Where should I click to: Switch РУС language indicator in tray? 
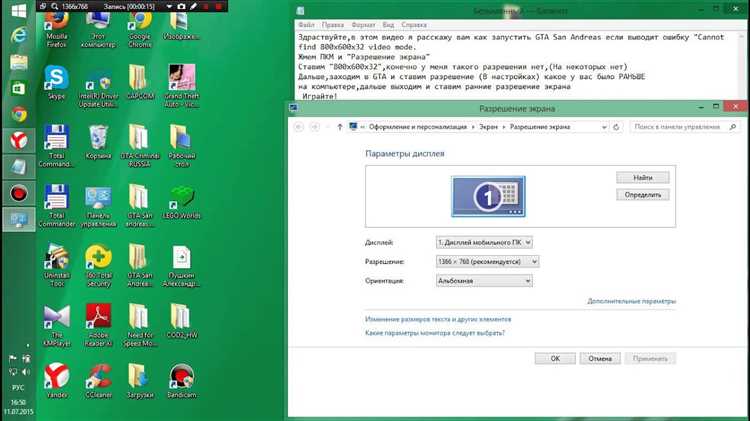tap(18, 388)
